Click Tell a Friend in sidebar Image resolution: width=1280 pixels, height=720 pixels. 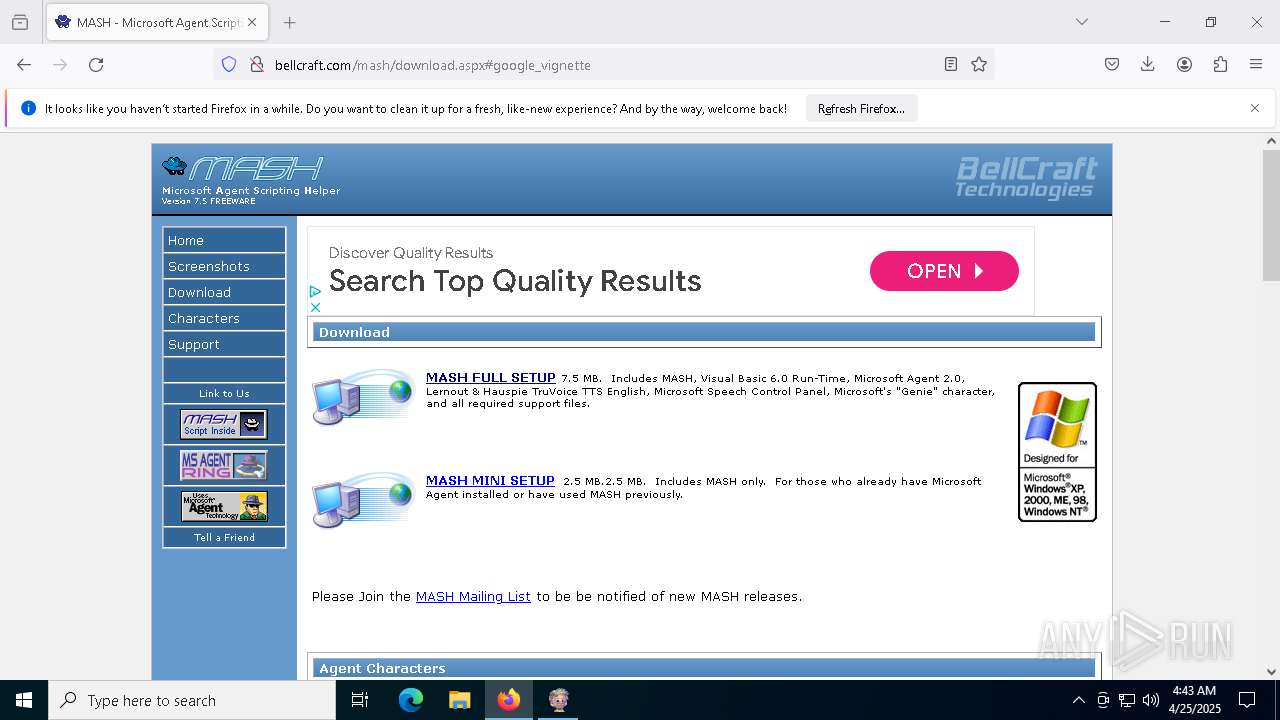click(x=224, y=537)
